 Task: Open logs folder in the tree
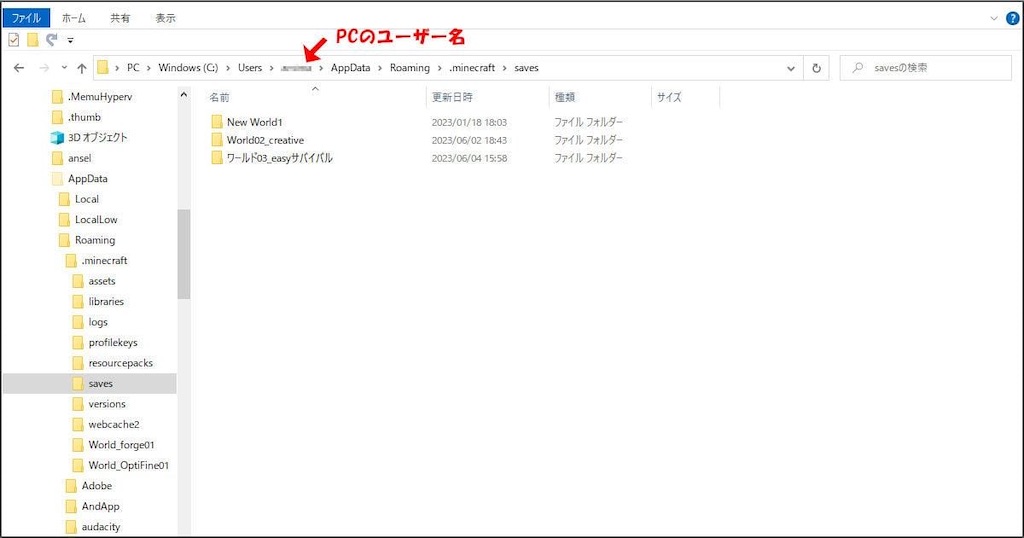click(x=98, y=322)
